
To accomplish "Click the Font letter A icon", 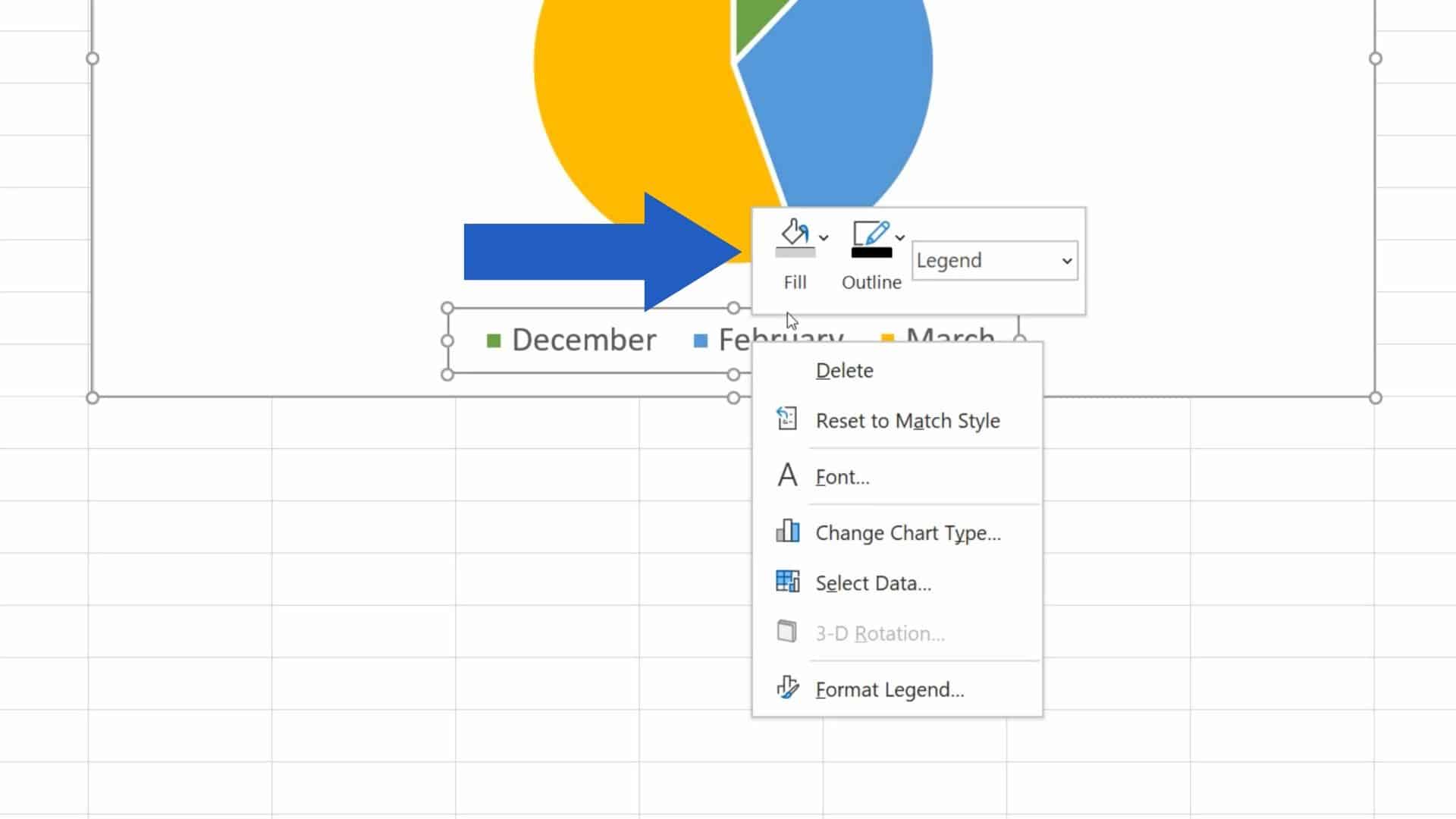I will click(787, 475).
